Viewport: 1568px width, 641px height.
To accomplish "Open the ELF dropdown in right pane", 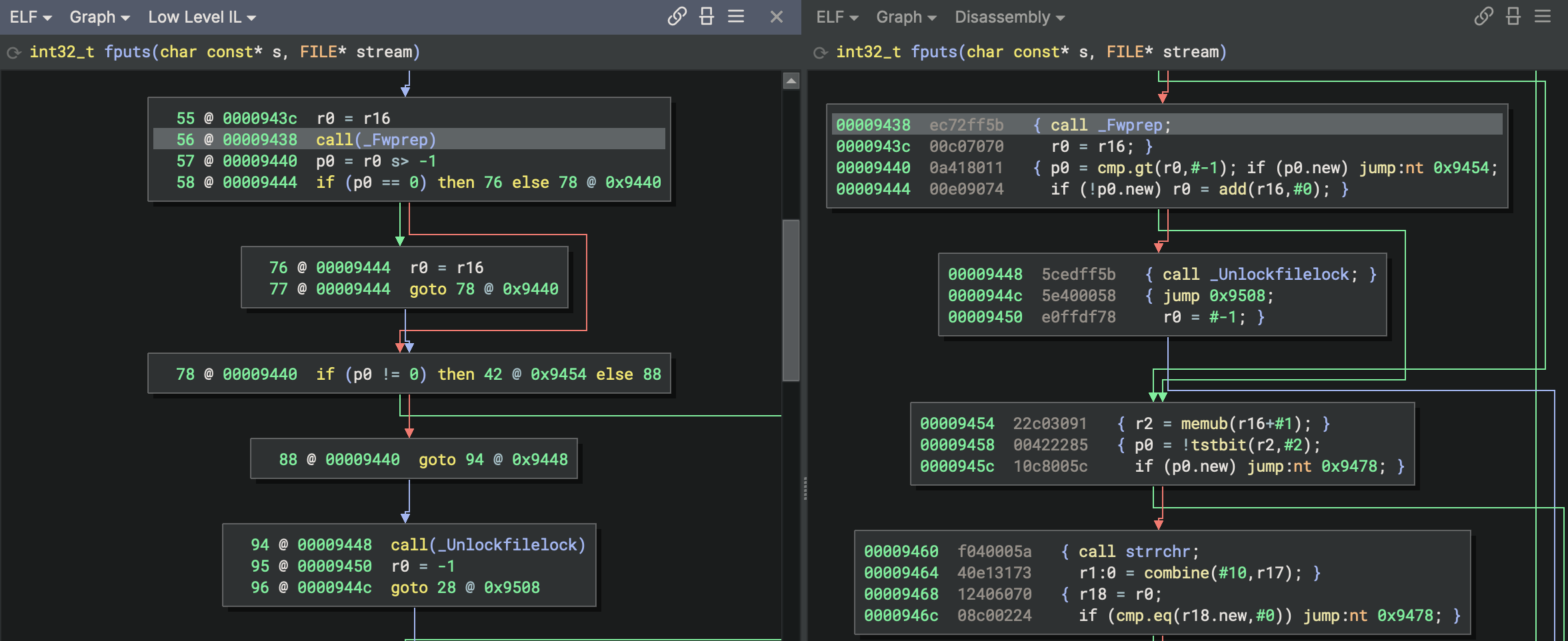I will (x=837, y=17).
